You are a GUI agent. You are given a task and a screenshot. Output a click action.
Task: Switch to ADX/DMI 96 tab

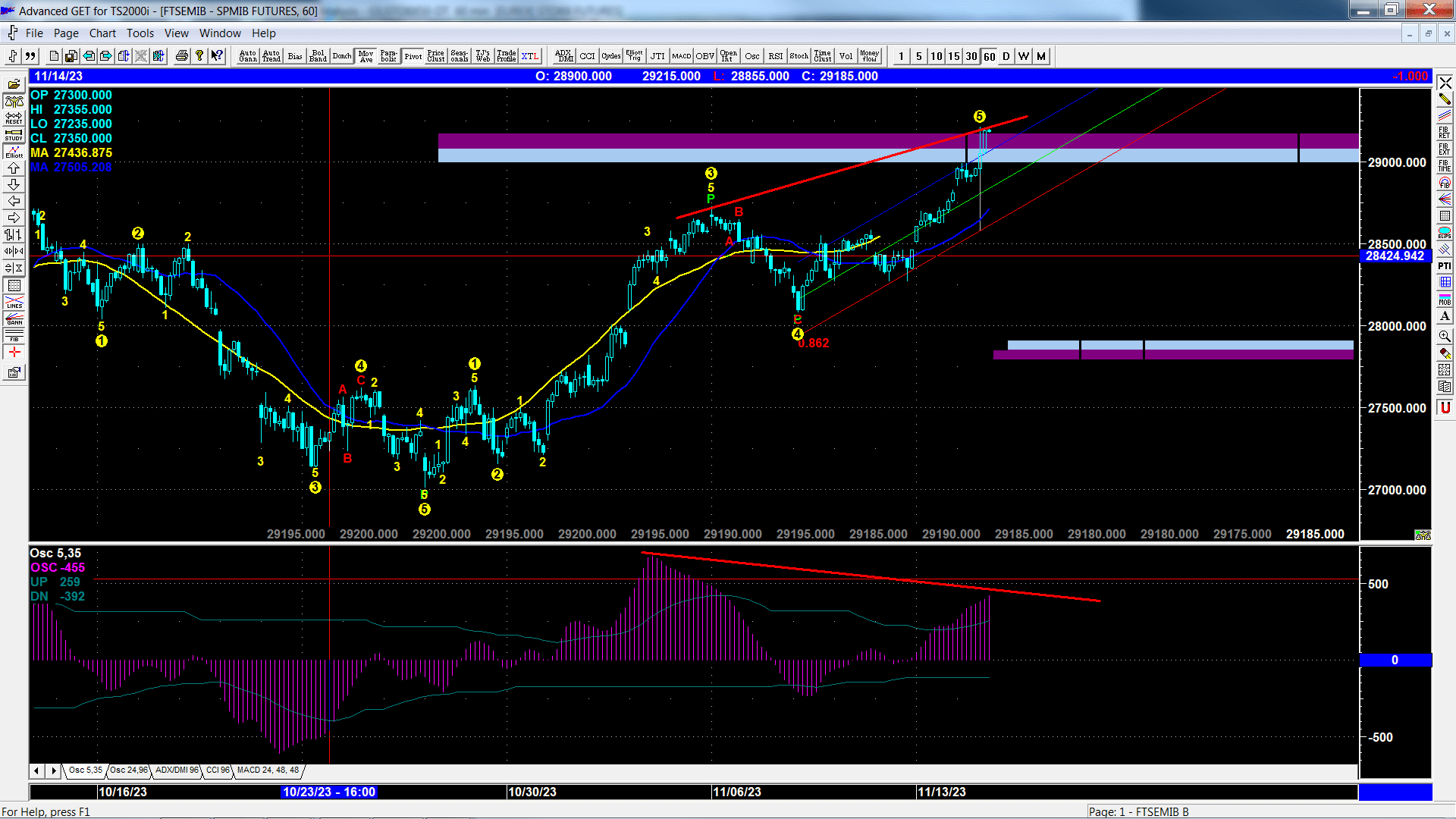click(x=176, y=770)
